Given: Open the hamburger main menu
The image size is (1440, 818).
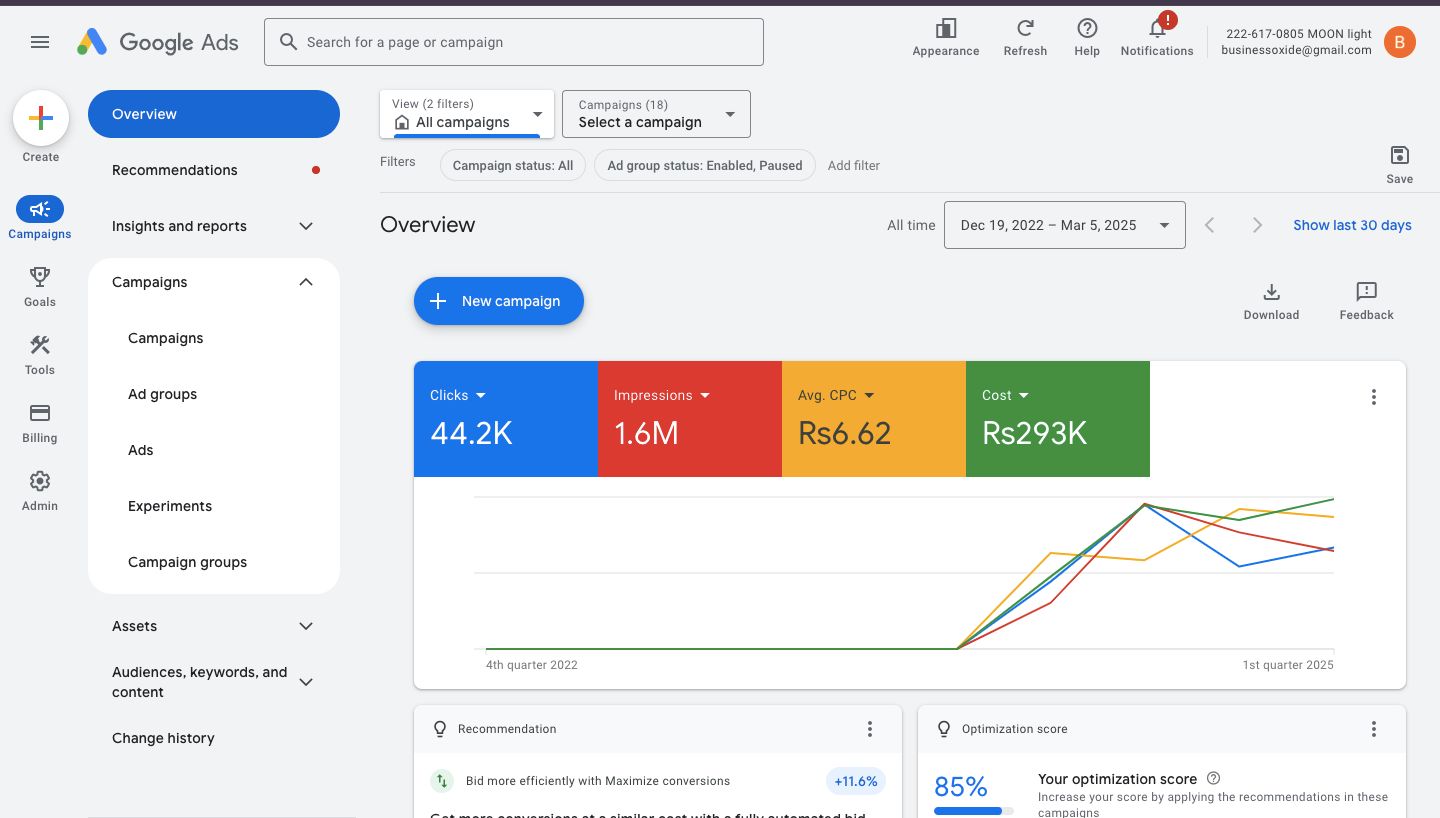Looking at the screenshot, I should click(x=40, y=42).
